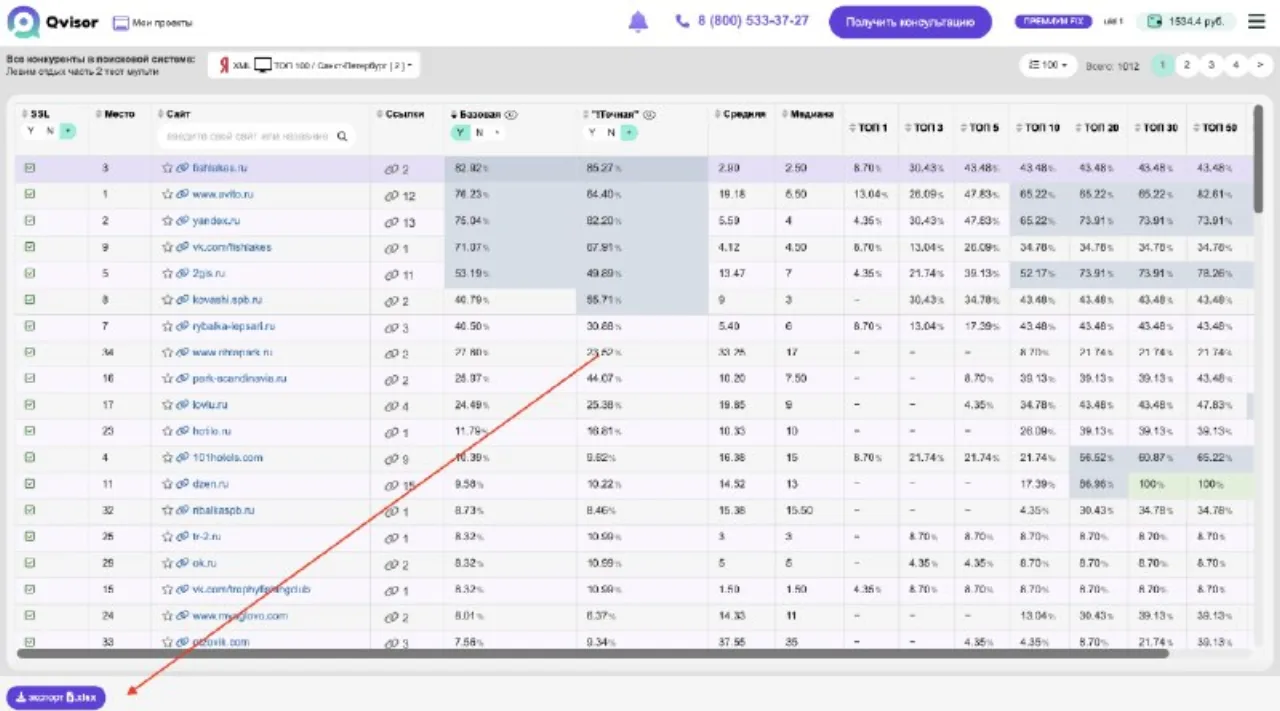Click the table's horizontal scrollbar
Screen dimensions: 1280x711
[592, 654]
